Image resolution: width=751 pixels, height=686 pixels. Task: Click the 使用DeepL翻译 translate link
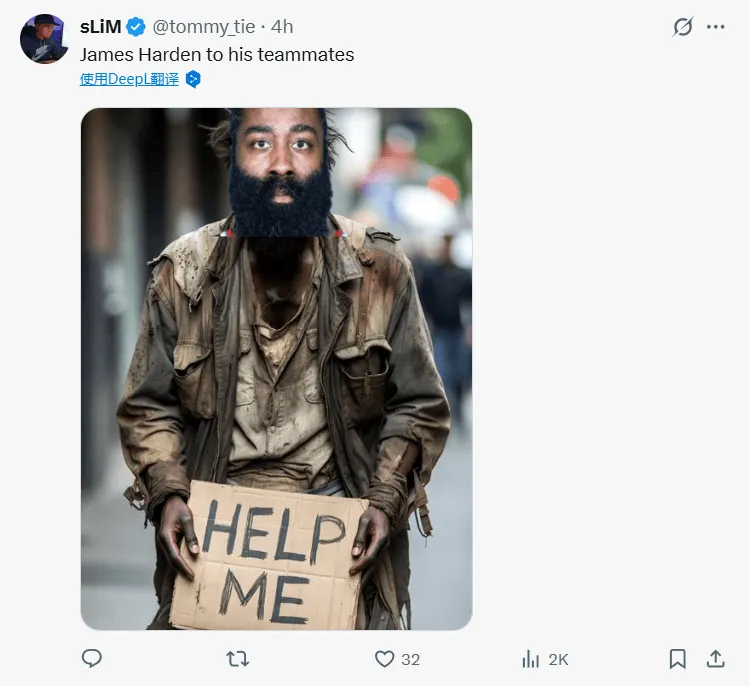click(129, 79)
